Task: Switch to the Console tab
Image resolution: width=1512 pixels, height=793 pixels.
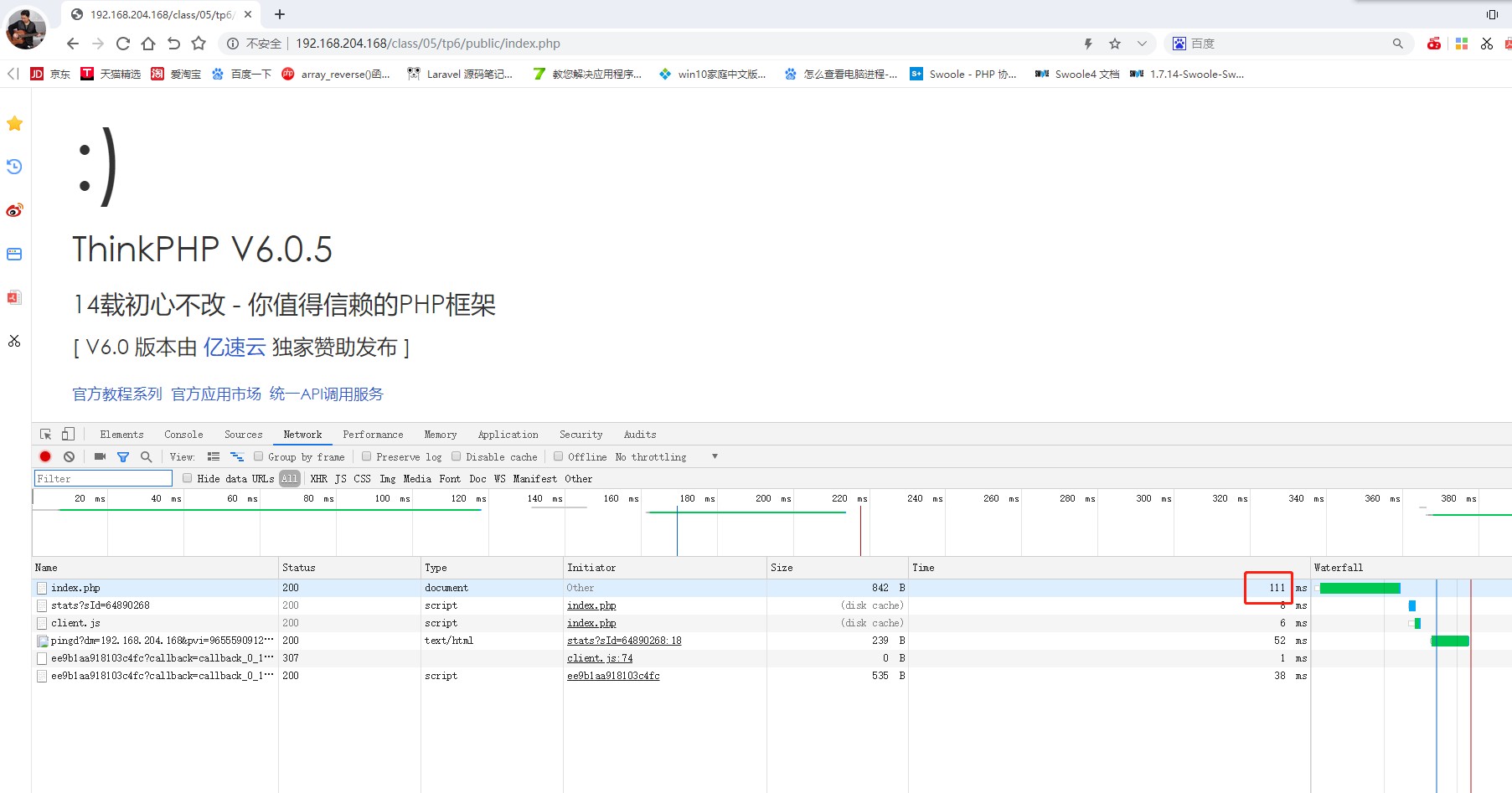Action: click(x=183, y=435)
